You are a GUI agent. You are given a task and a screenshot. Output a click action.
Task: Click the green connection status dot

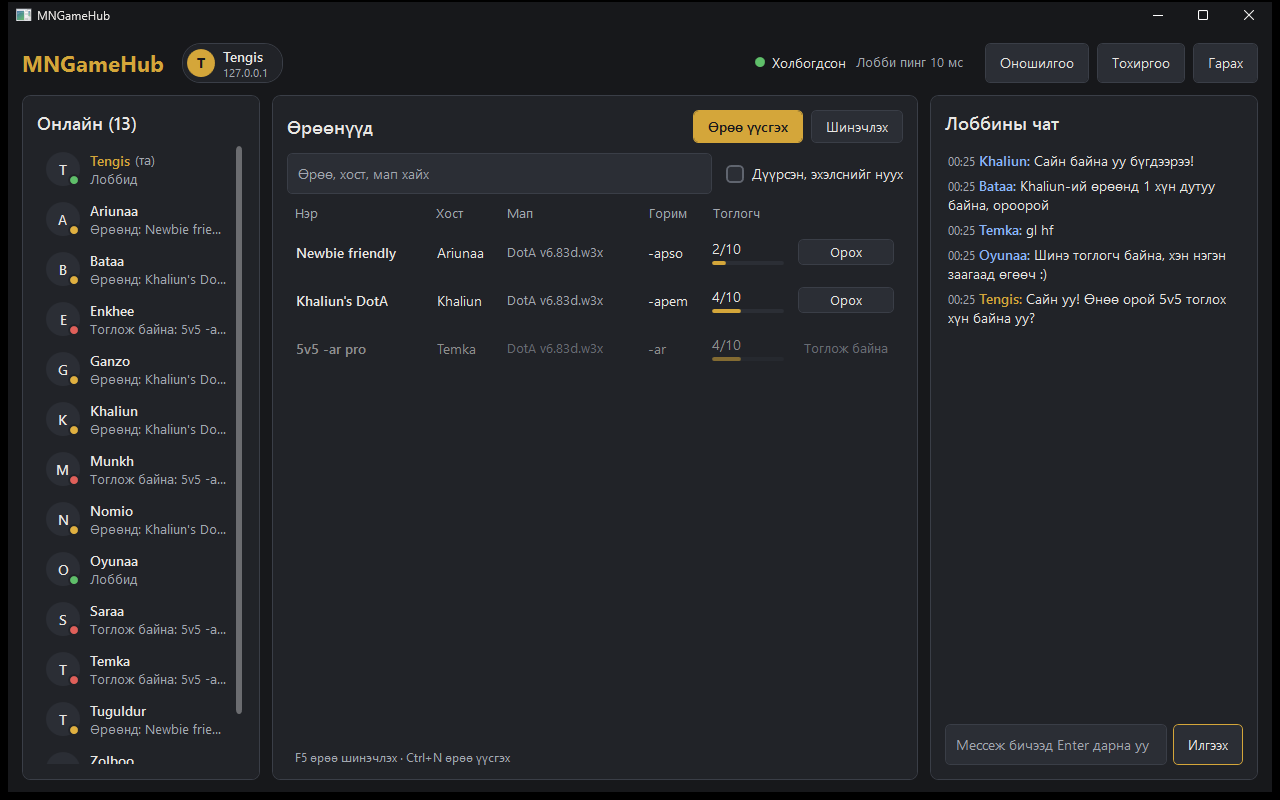760,63
